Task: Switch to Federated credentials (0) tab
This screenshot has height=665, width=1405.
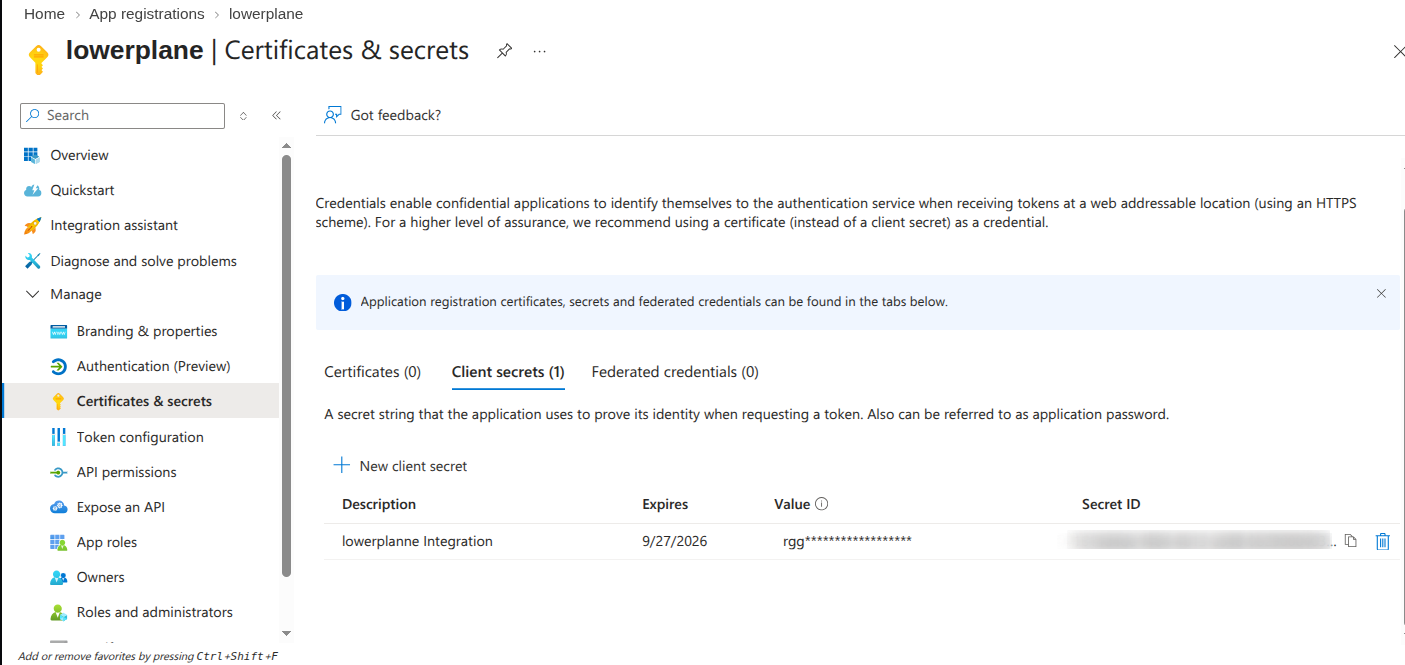Action: (675, 372)
